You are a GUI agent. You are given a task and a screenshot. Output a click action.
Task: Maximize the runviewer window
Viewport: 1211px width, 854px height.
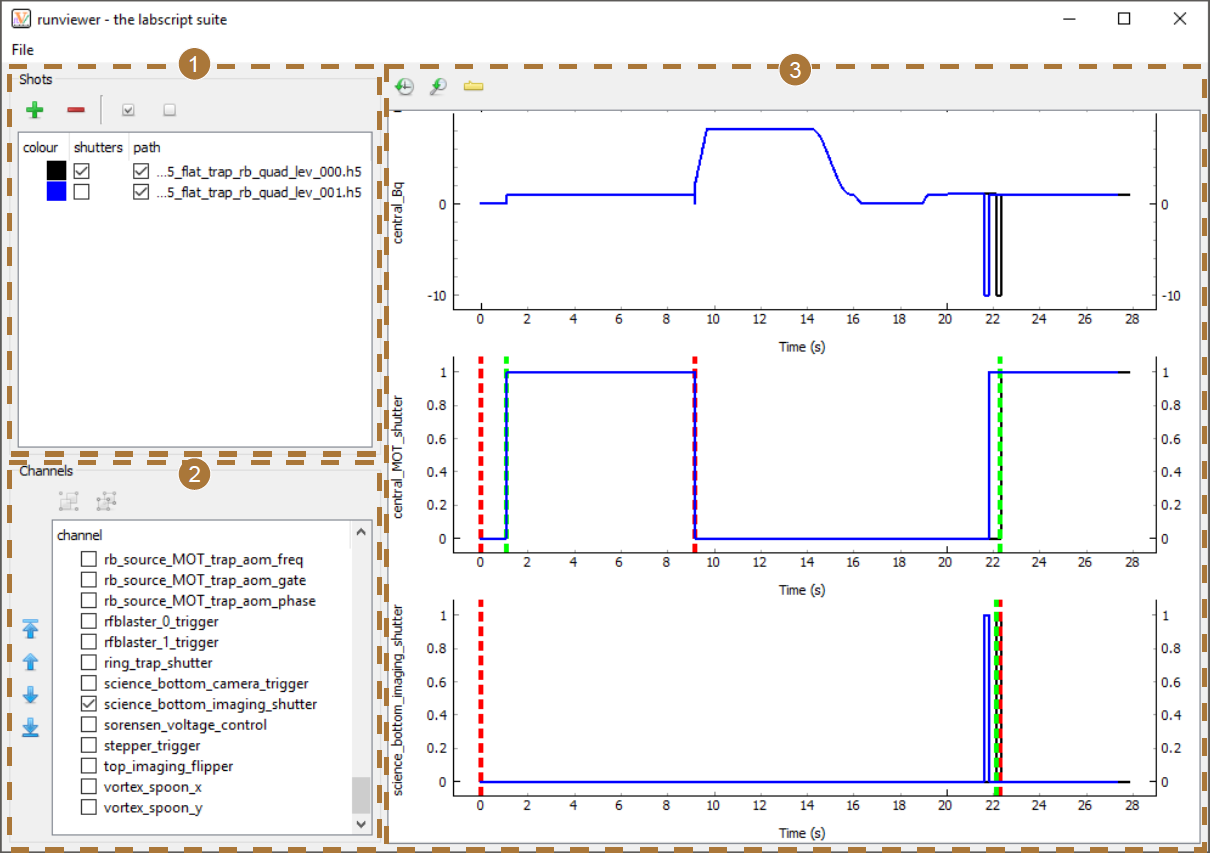(1124, 18)
